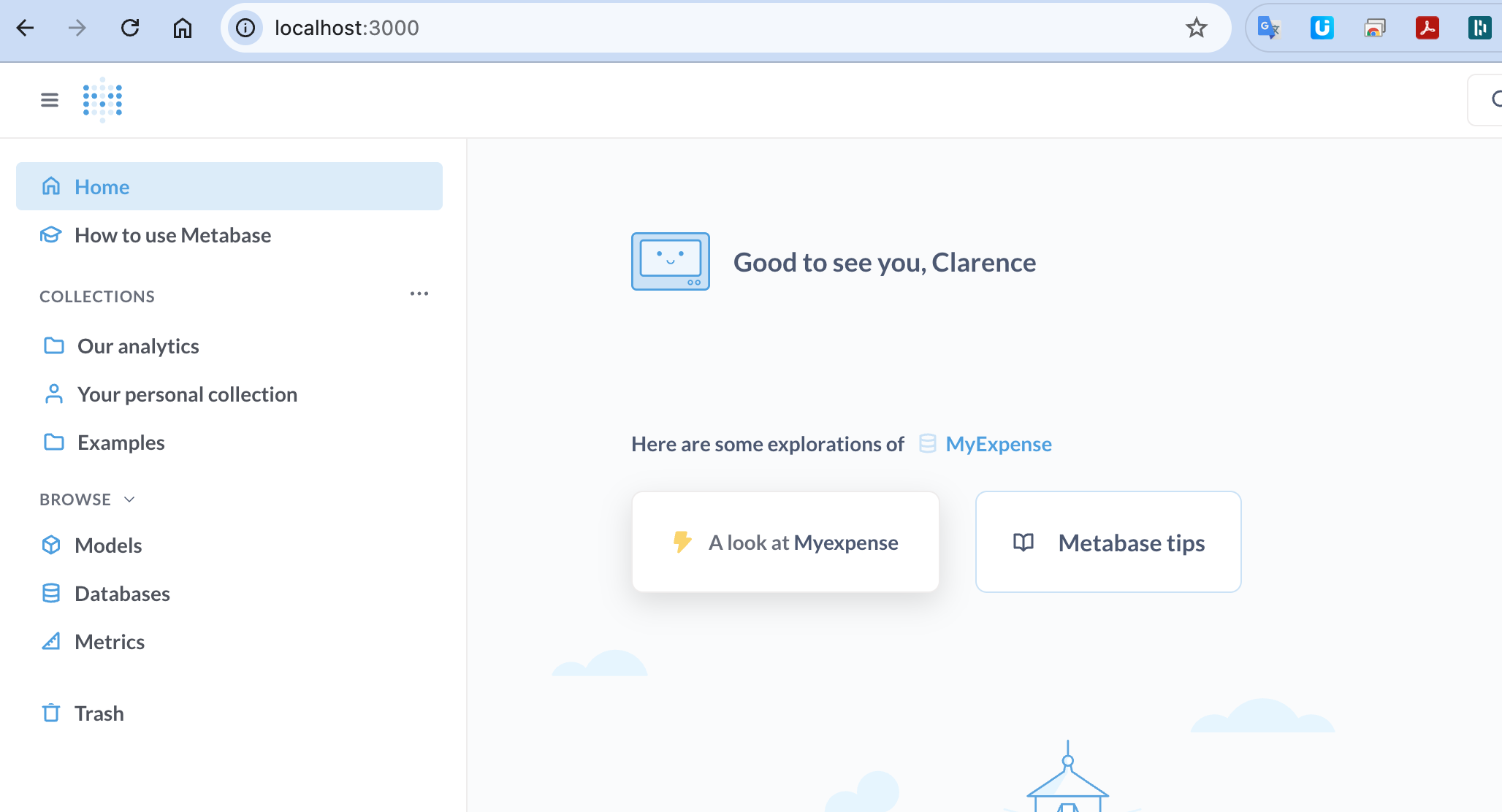View site information icon

[x=245, y=28]
